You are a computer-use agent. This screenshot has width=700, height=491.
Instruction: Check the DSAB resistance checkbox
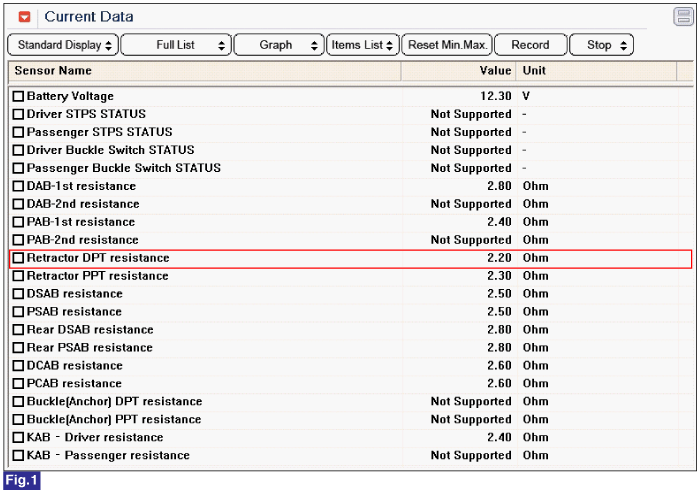click(18, 294)
